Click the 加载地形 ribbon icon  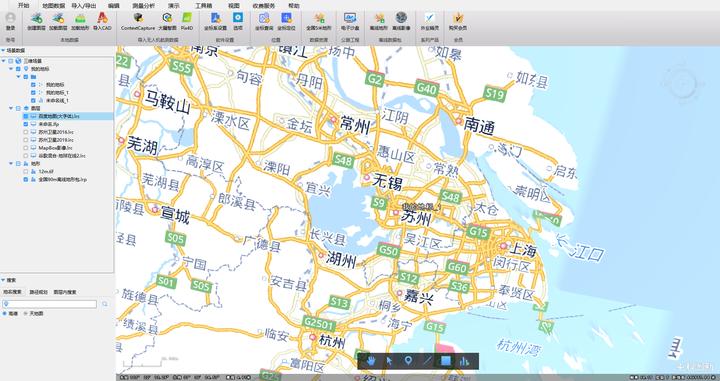(80, 18)
